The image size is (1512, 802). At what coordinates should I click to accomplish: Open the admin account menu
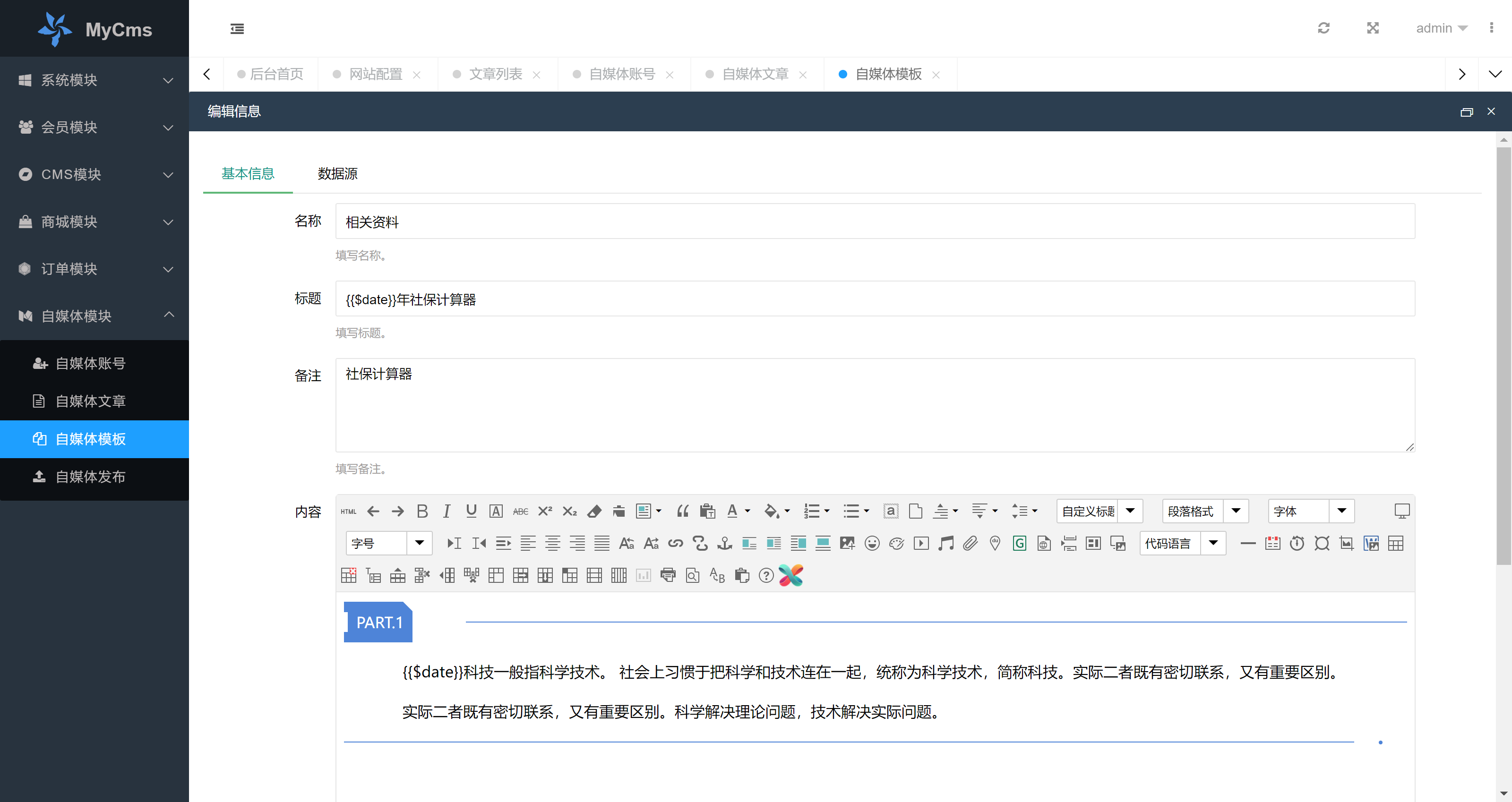pyautogui.click(x=1441, y=27)
